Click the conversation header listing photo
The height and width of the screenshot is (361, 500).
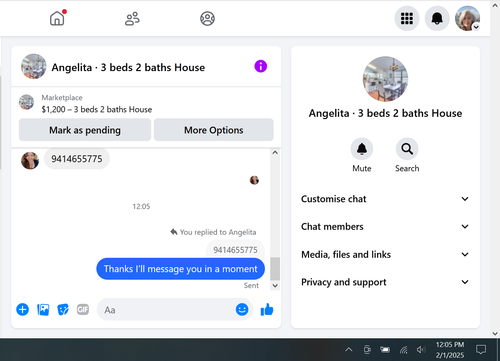(x=34, y=66)
